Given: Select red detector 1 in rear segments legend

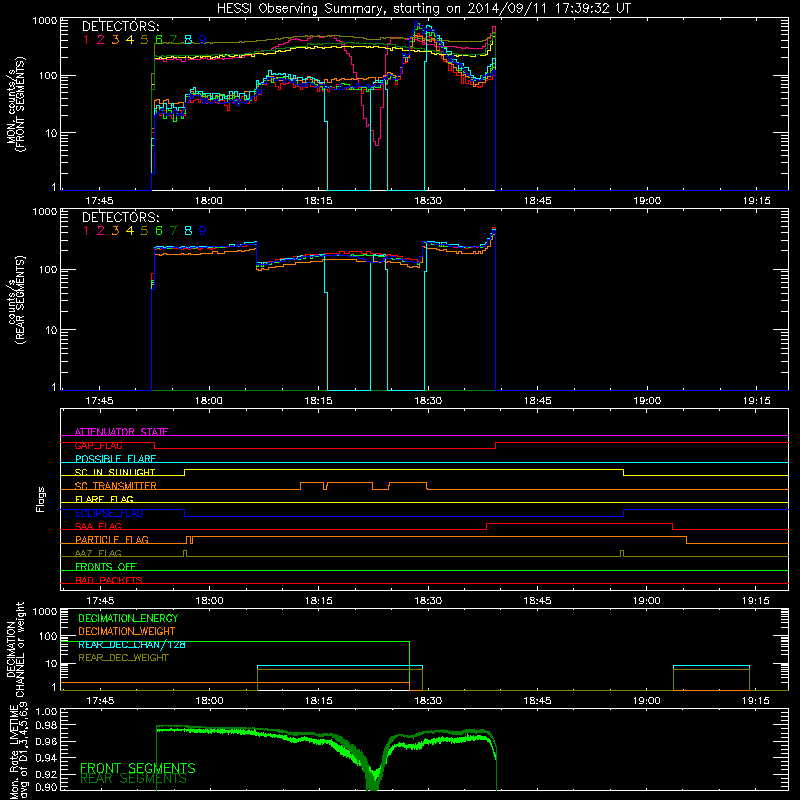Looking at the screenshot, I should (86, 231).
